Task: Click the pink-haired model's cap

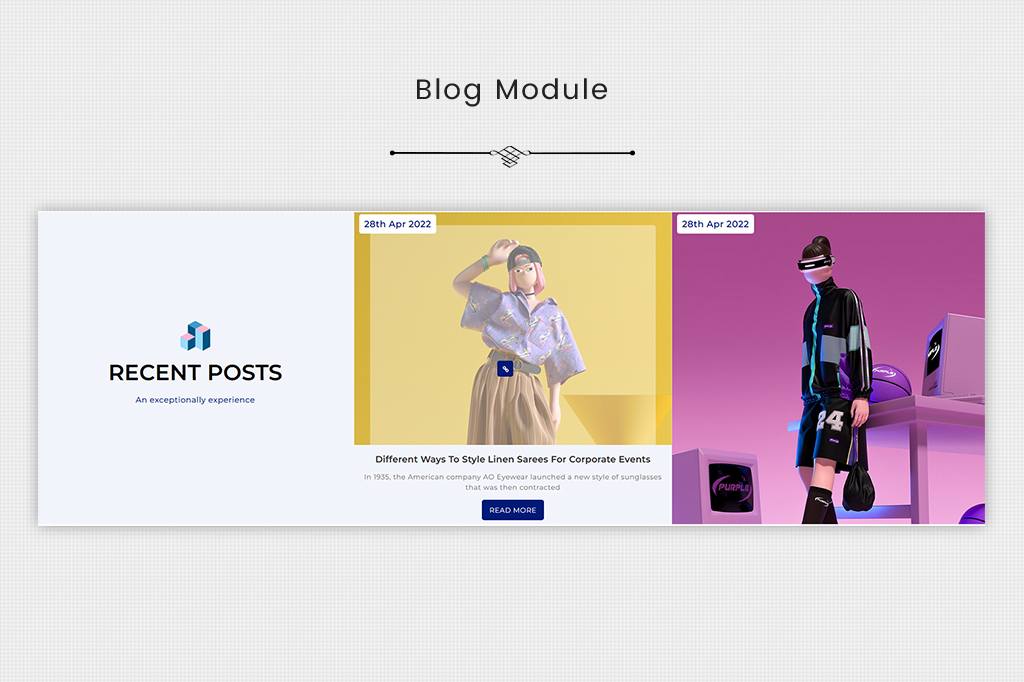Action: [520, 258]
